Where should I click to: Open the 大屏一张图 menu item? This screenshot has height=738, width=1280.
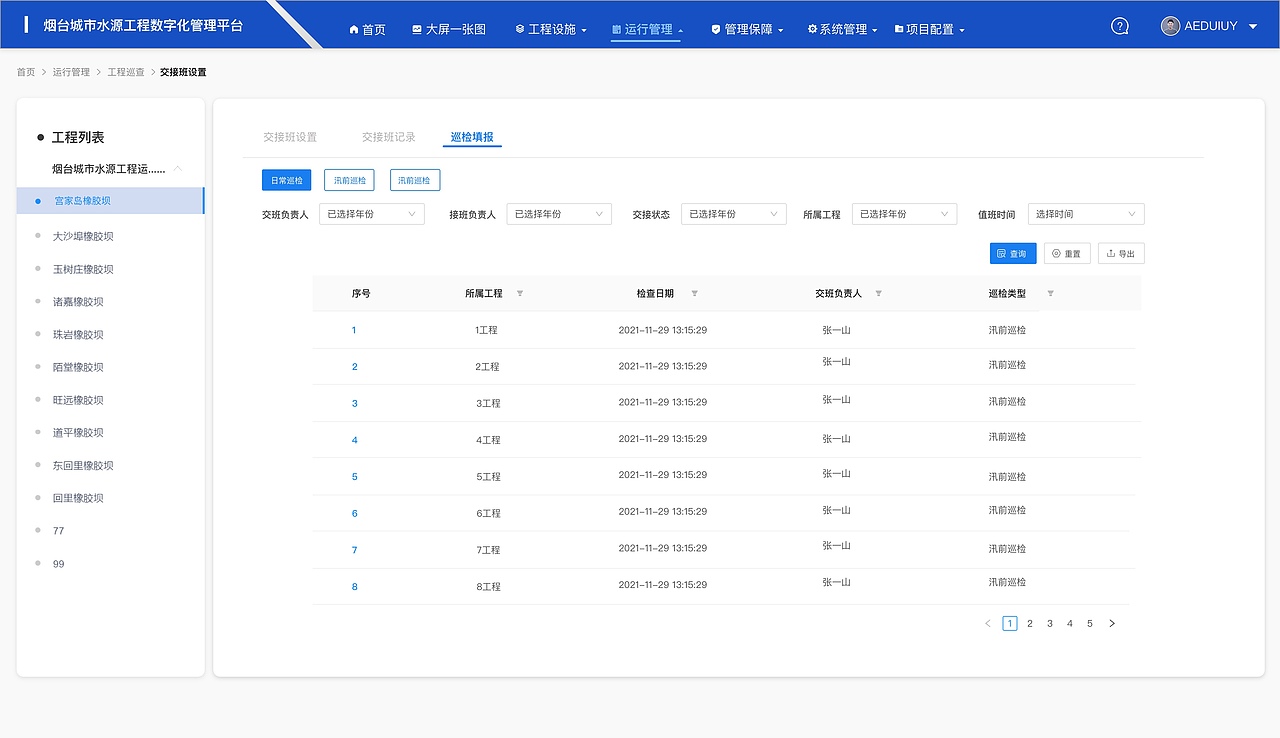pos(449,30)
